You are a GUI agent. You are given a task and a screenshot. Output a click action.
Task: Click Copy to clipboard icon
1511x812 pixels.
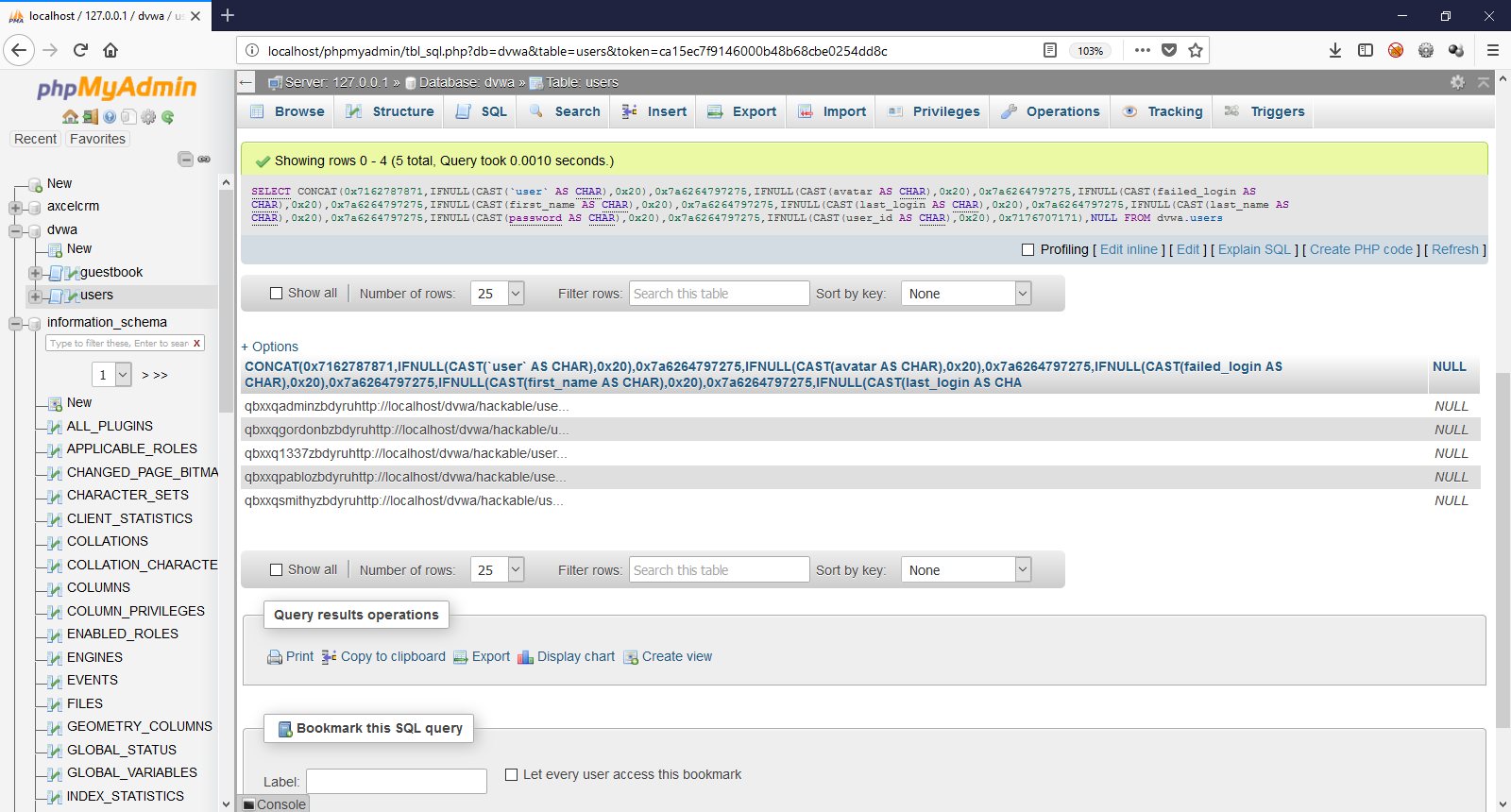pos(329,657)
